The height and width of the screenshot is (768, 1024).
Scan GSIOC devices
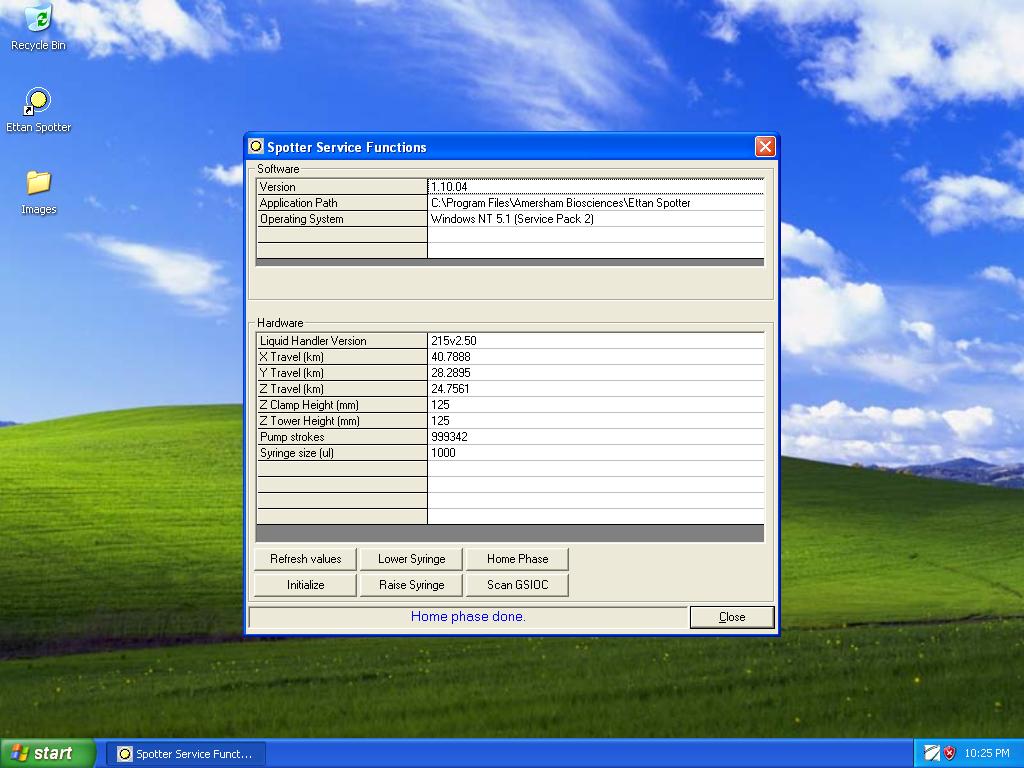pyautogui.click(x=517, y=584)
